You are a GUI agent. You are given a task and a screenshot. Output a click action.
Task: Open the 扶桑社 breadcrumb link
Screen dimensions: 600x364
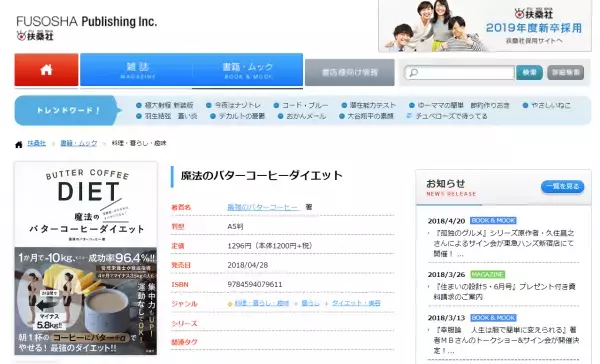click(x=36, y=143)
